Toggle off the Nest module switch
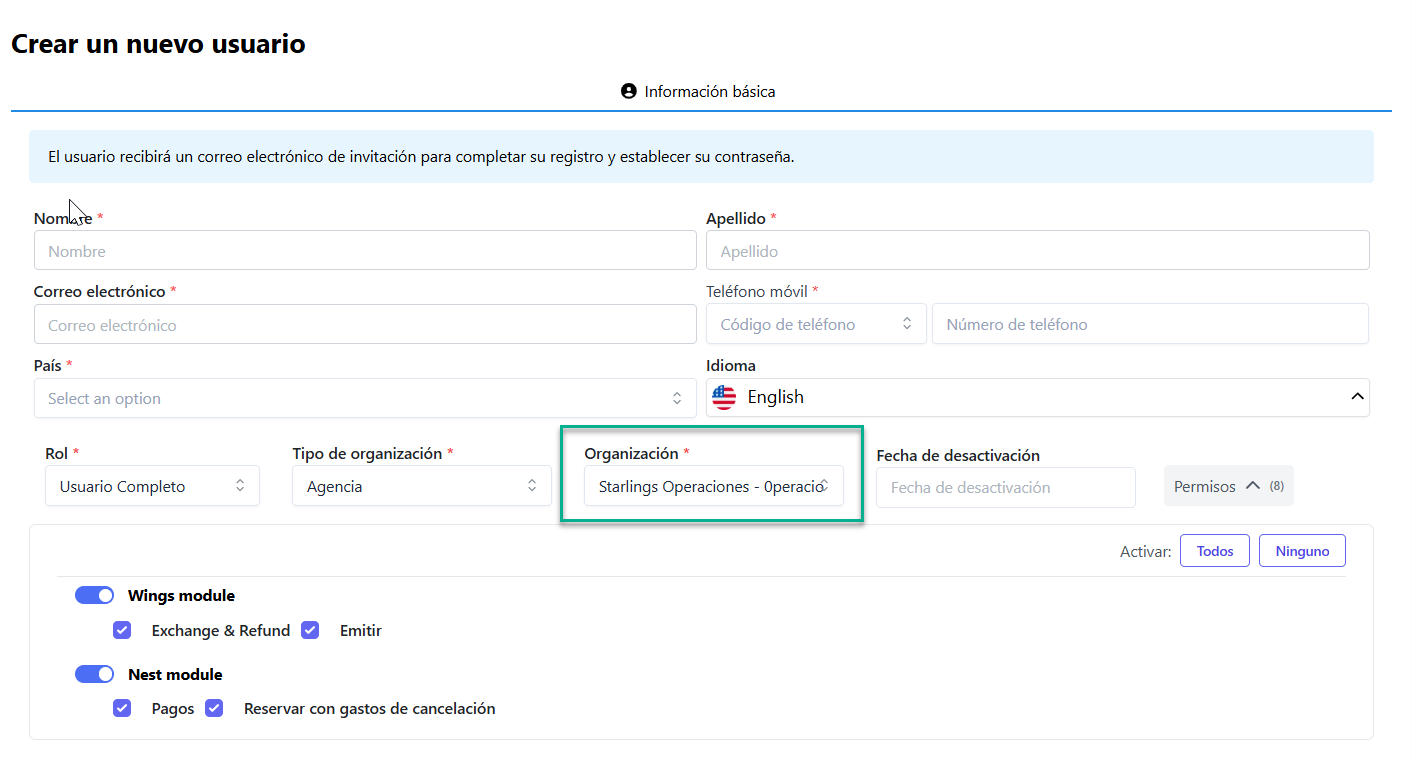1411x761 pixels. tap(95, 675)
